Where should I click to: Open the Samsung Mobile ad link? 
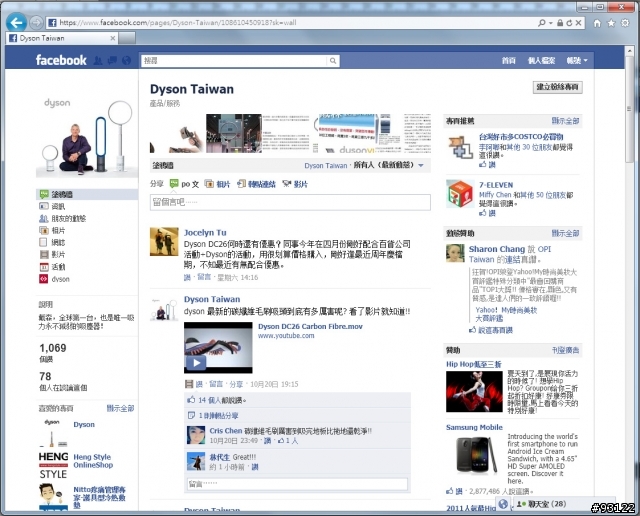[474, 427]
